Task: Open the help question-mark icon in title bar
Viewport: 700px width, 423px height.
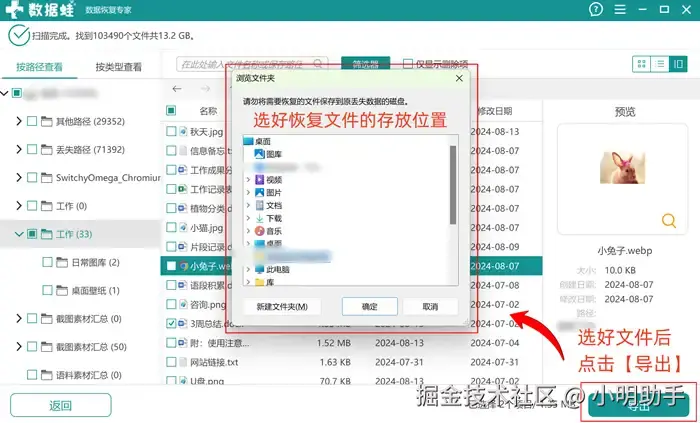Action: pyautogui.click(x=596, y=9)
